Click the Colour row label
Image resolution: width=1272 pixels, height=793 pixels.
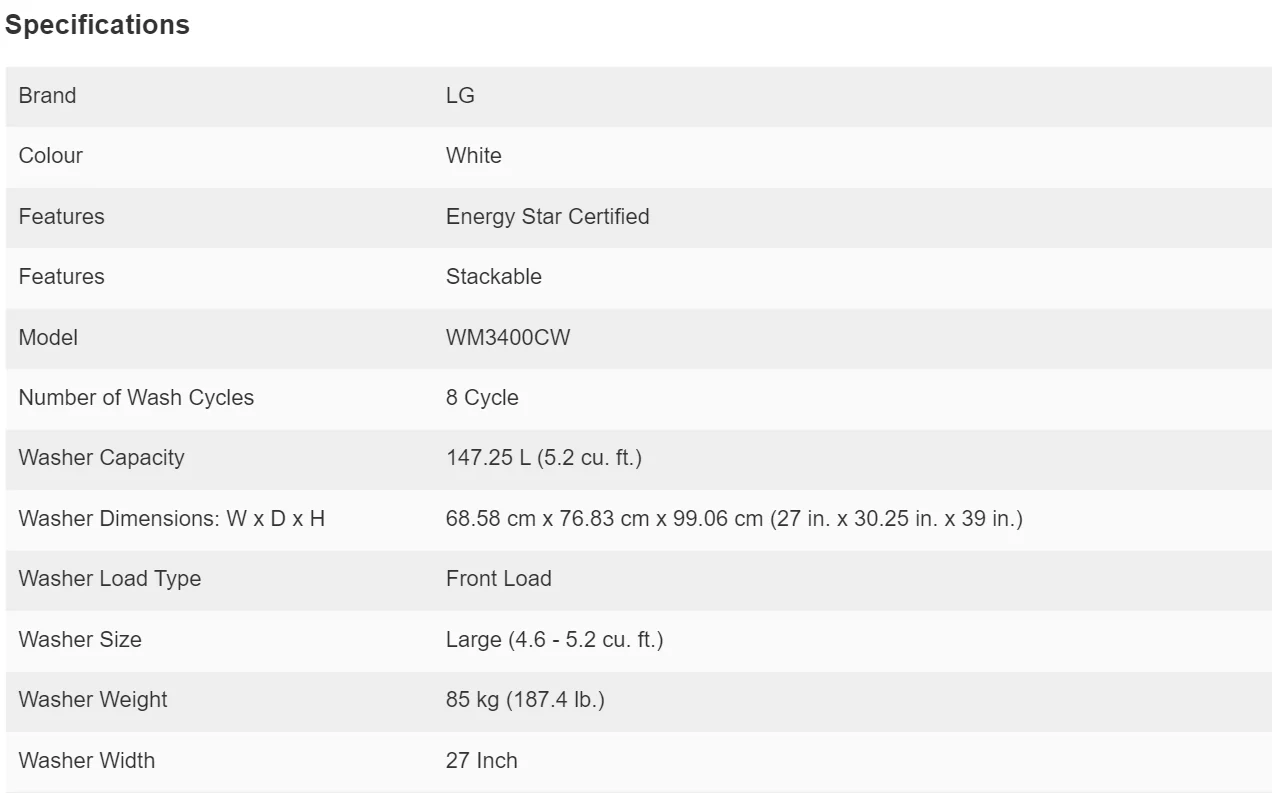point(51,156)
